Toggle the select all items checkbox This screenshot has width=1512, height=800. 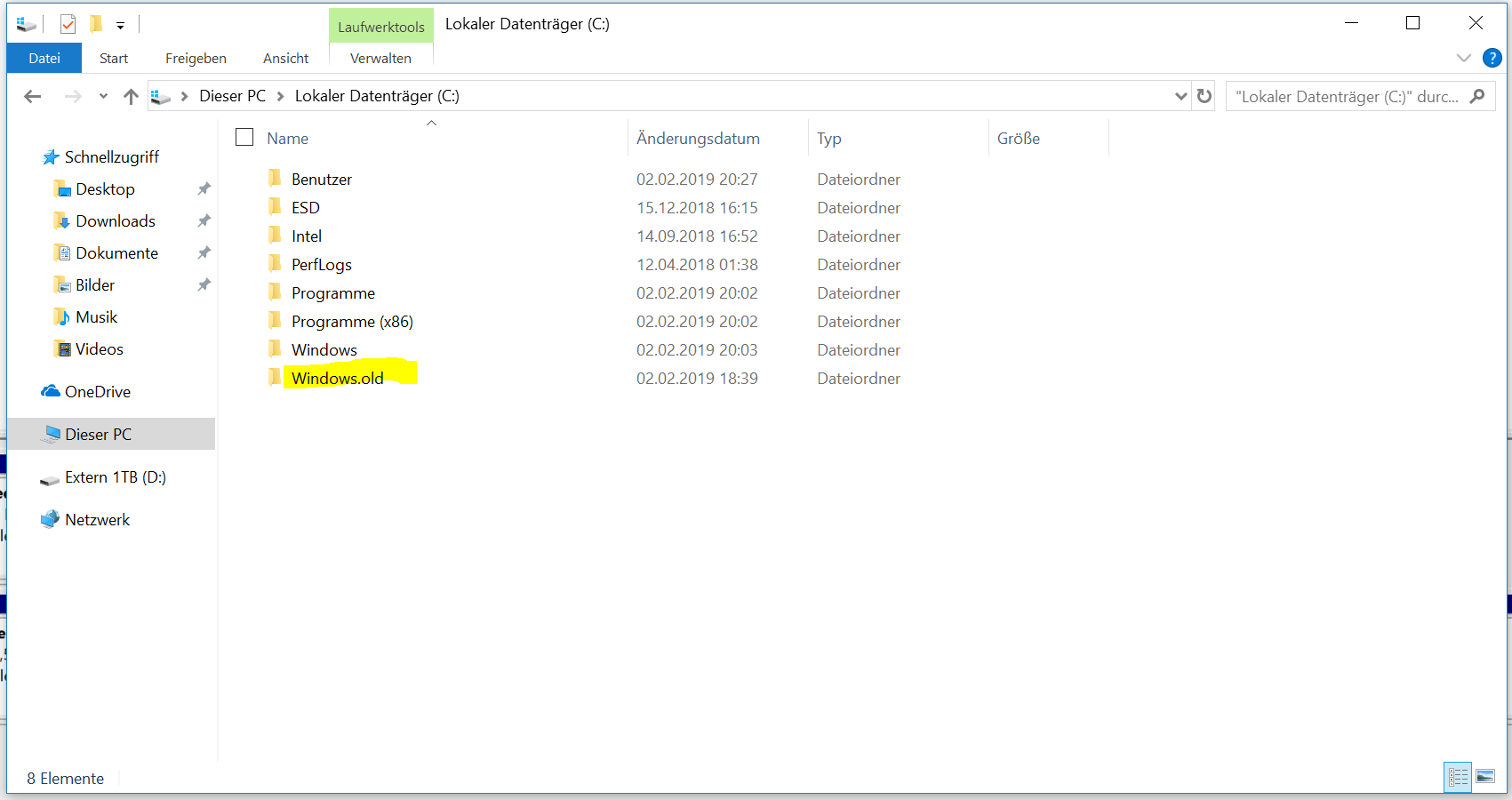pyautogui.click(x=244, y=137)
